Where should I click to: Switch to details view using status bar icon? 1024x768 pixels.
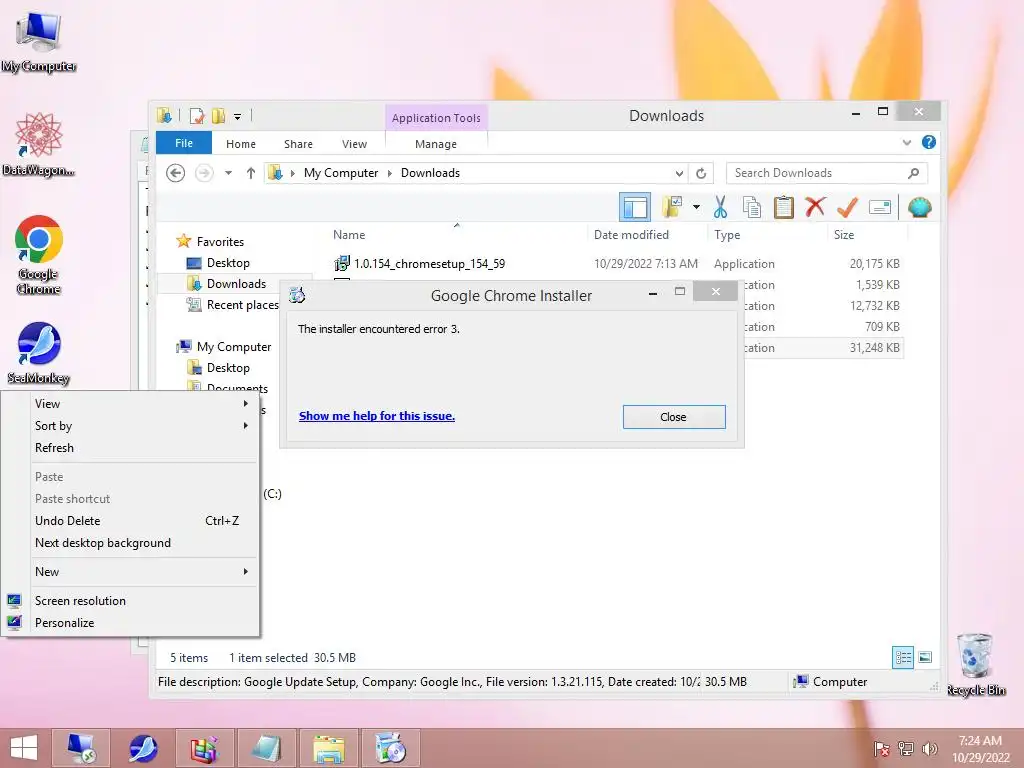(903, 657)
